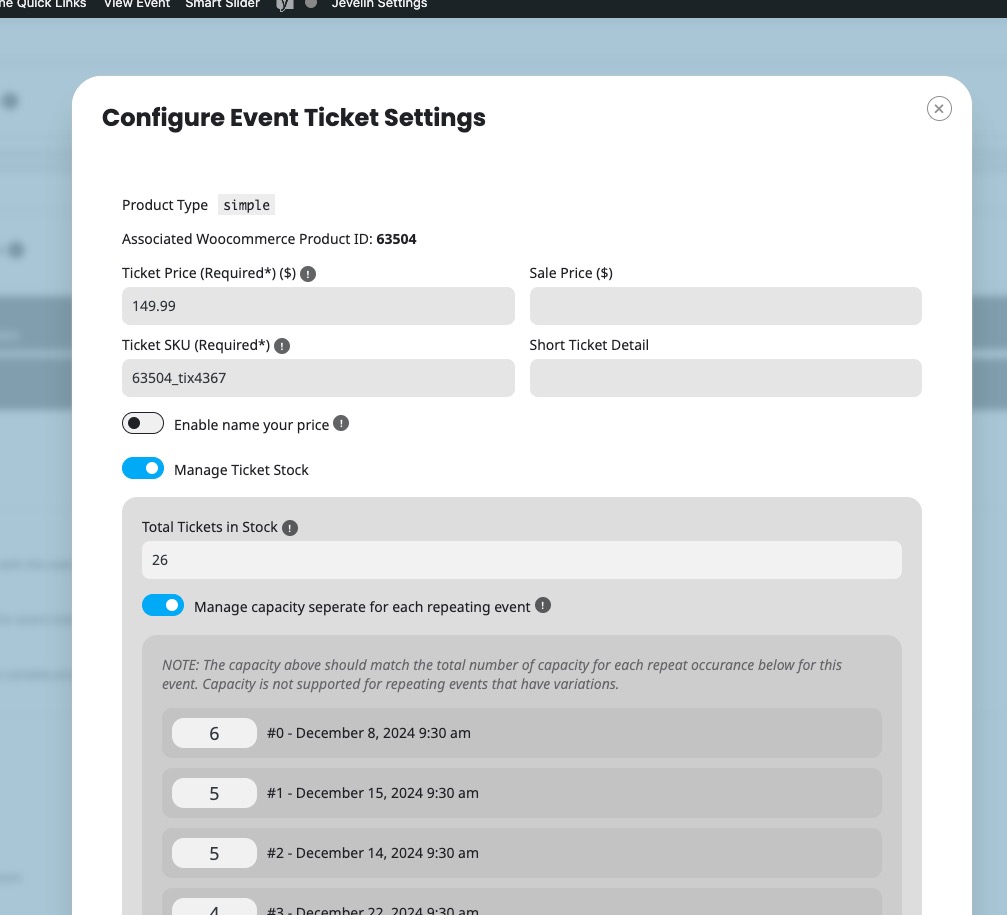Open Jevelin Settings in admin bar
This screenshot has height=915, width=1007.
coord(380,4)
